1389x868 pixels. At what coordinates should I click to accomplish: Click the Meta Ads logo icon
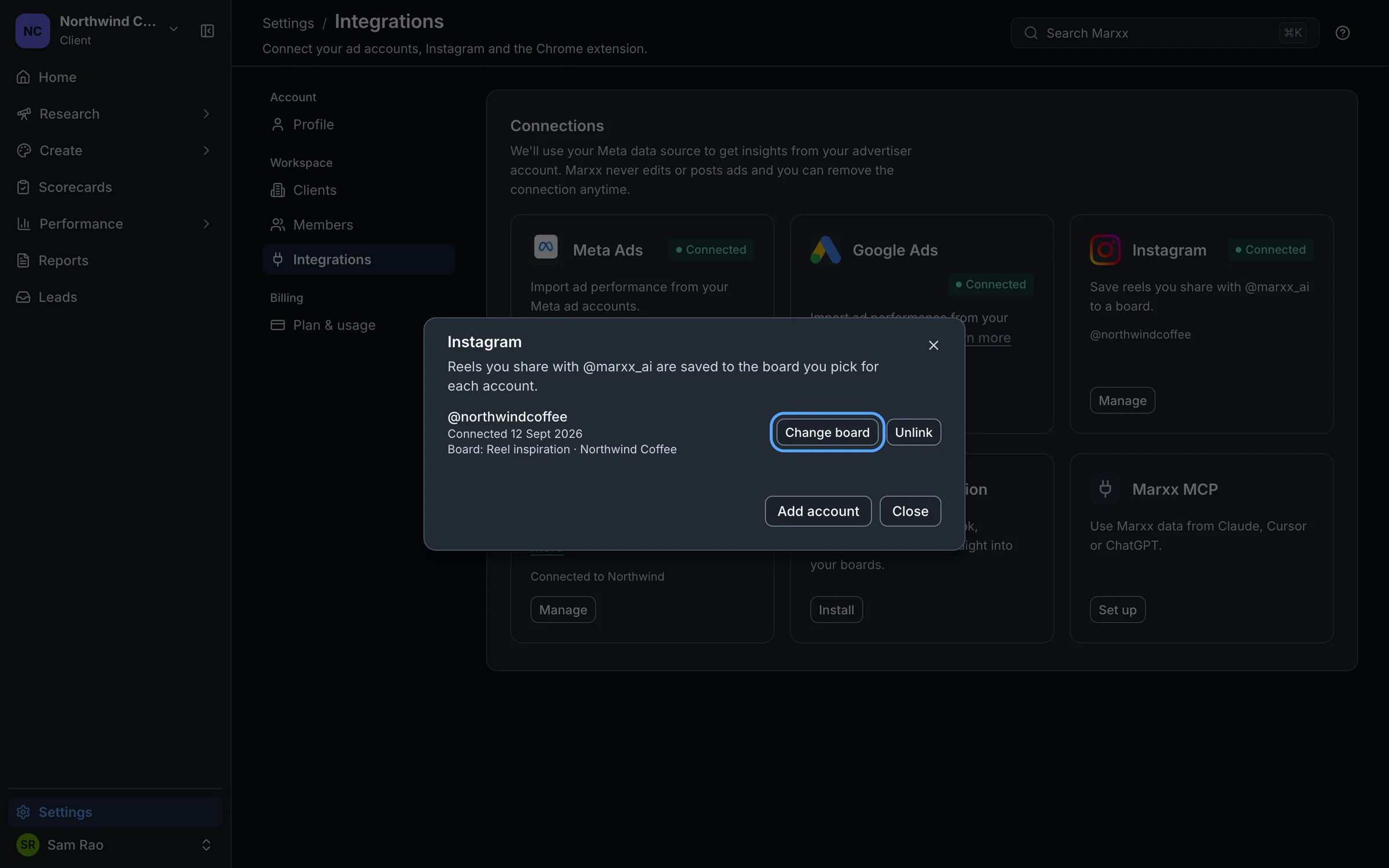(545, 247)
